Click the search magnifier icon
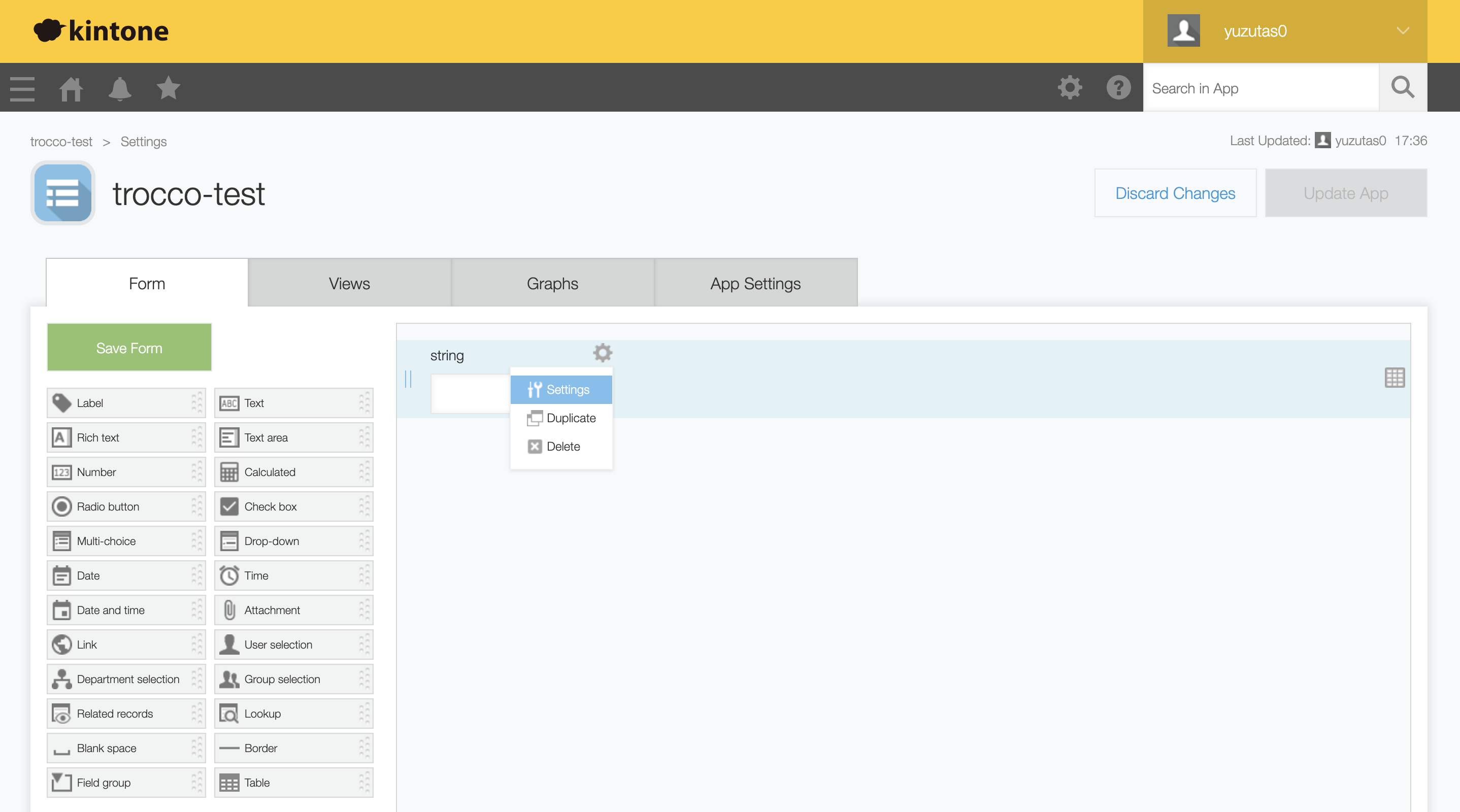 pyautogui.click(x=1402, y=88)
